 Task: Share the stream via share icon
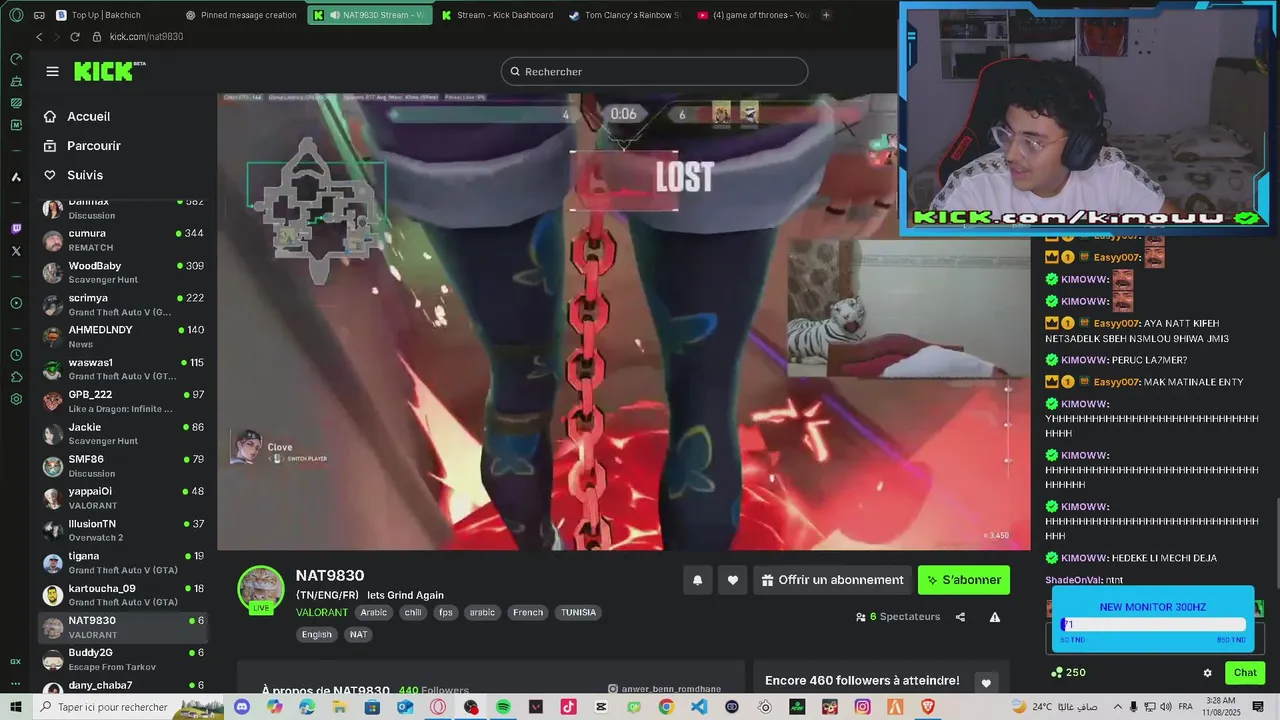pyautogui.click(x=960, y=617)
